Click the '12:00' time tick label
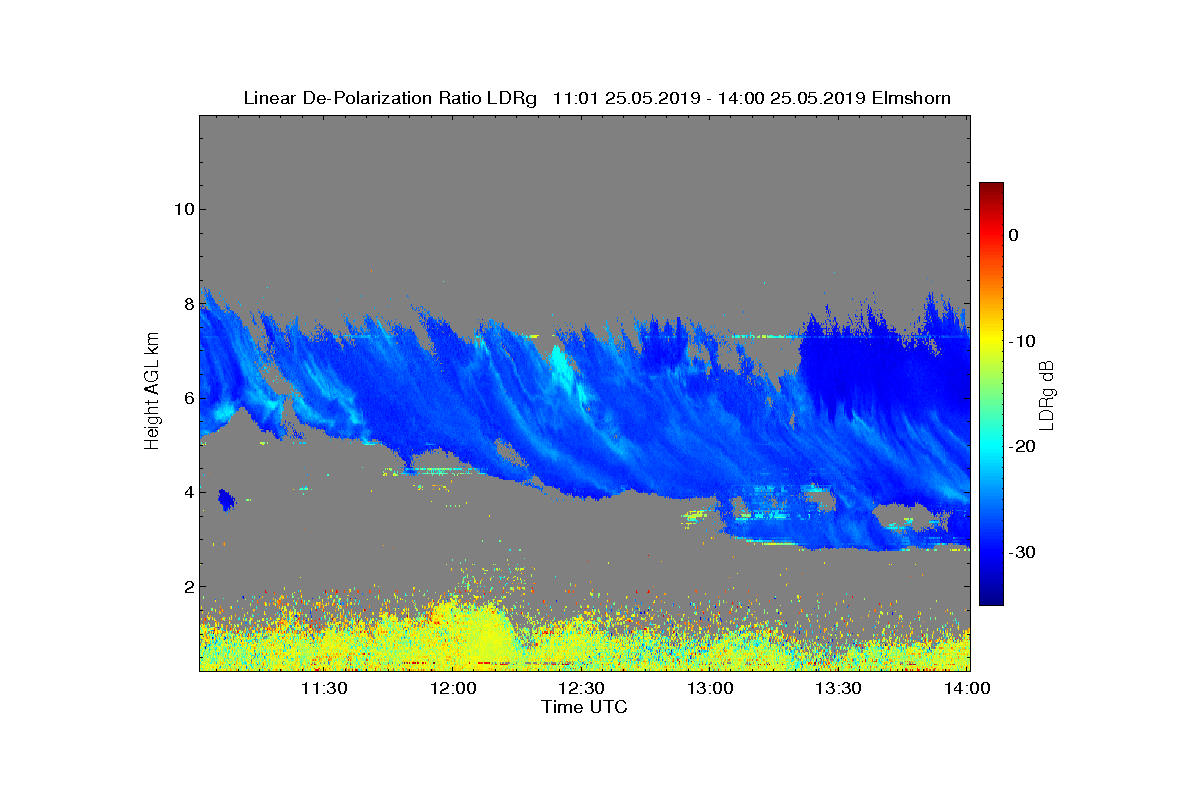1200x800 pixels. 453,688
